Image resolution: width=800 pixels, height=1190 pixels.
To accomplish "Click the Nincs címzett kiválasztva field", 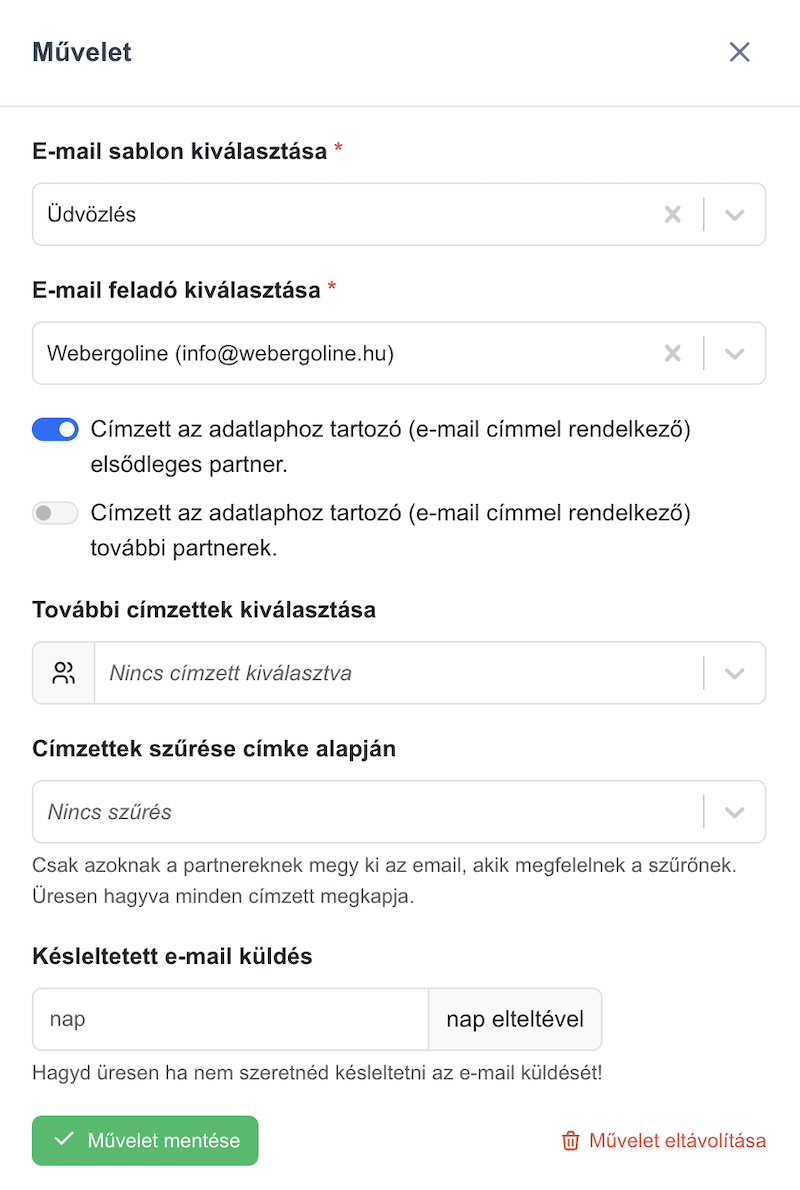I will [x=398, y=673].
